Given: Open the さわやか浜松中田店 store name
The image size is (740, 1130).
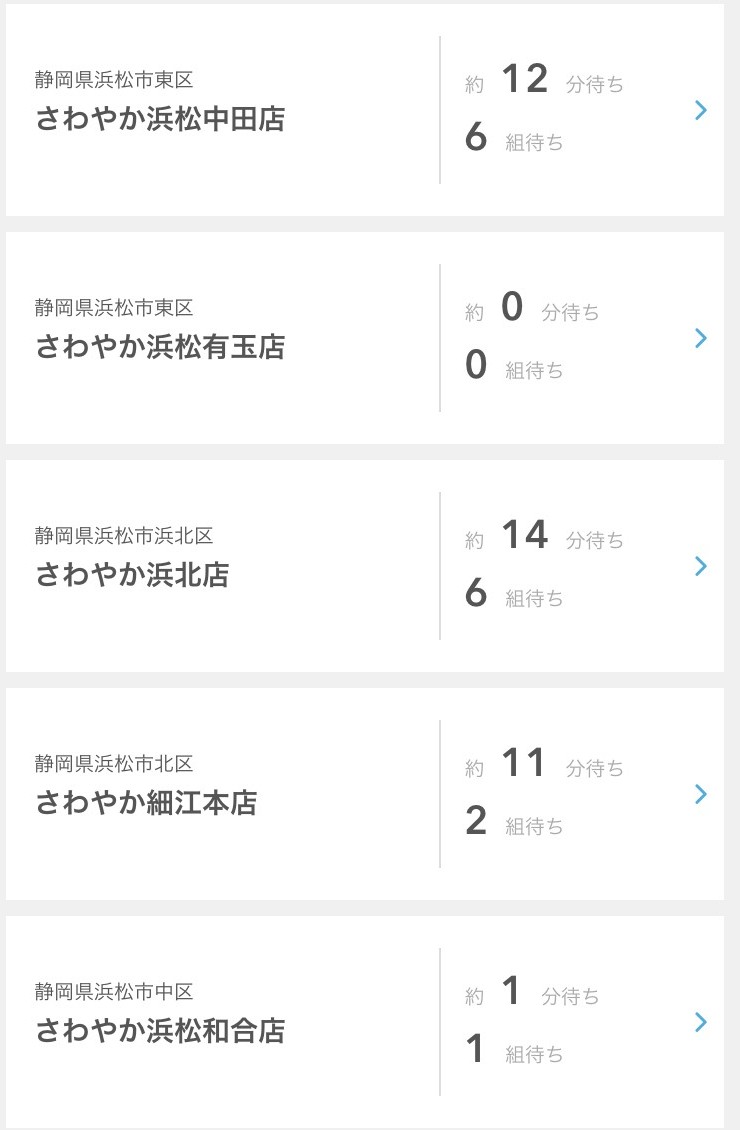Looking at the screenshot, I should tap(160, 119).
